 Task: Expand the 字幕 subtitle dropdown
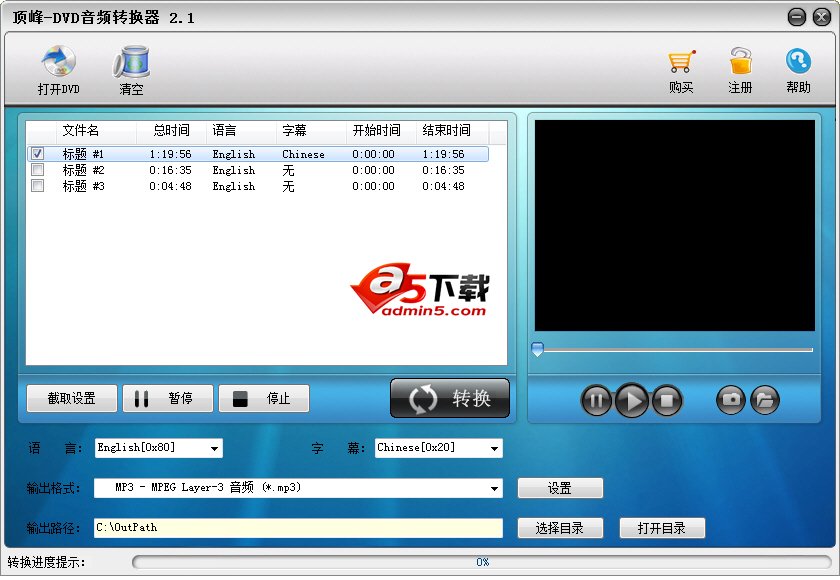[494, 448]
